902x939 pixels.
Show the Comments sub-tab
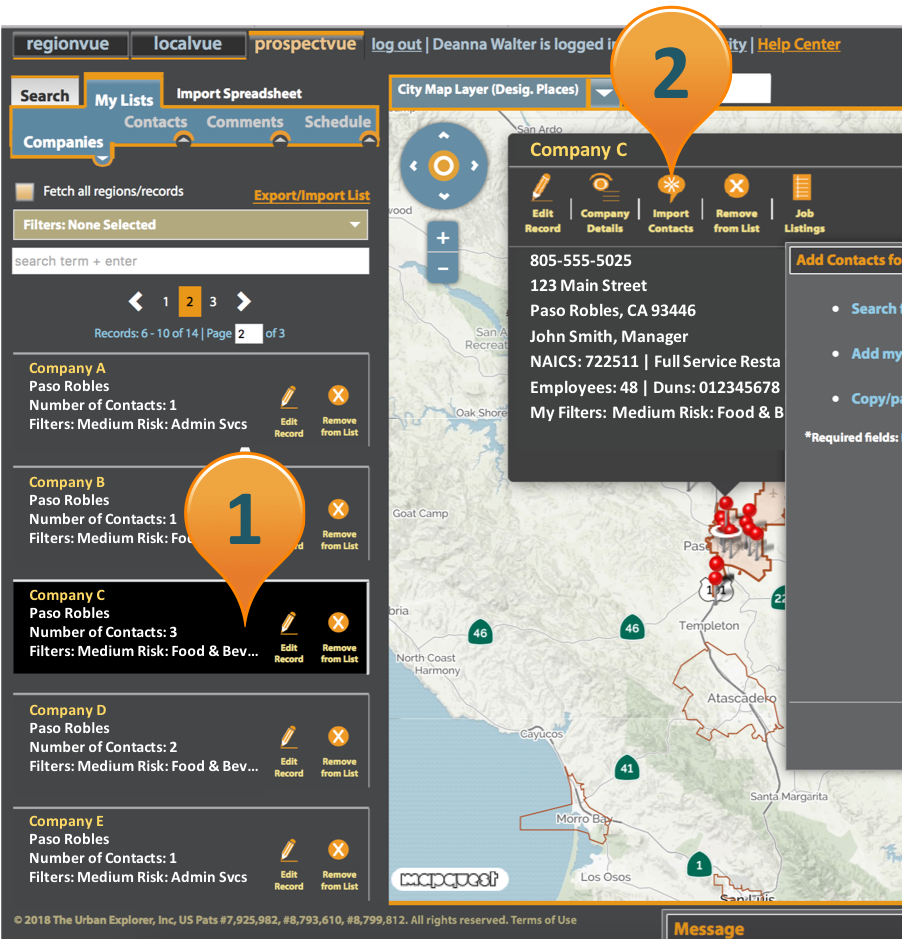(245, 122)
